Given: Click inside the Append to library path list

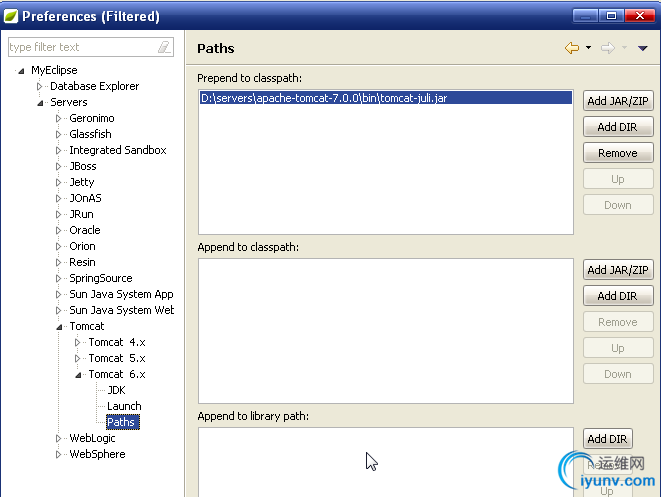Looking at the screenshot, I should pos(386,462).
